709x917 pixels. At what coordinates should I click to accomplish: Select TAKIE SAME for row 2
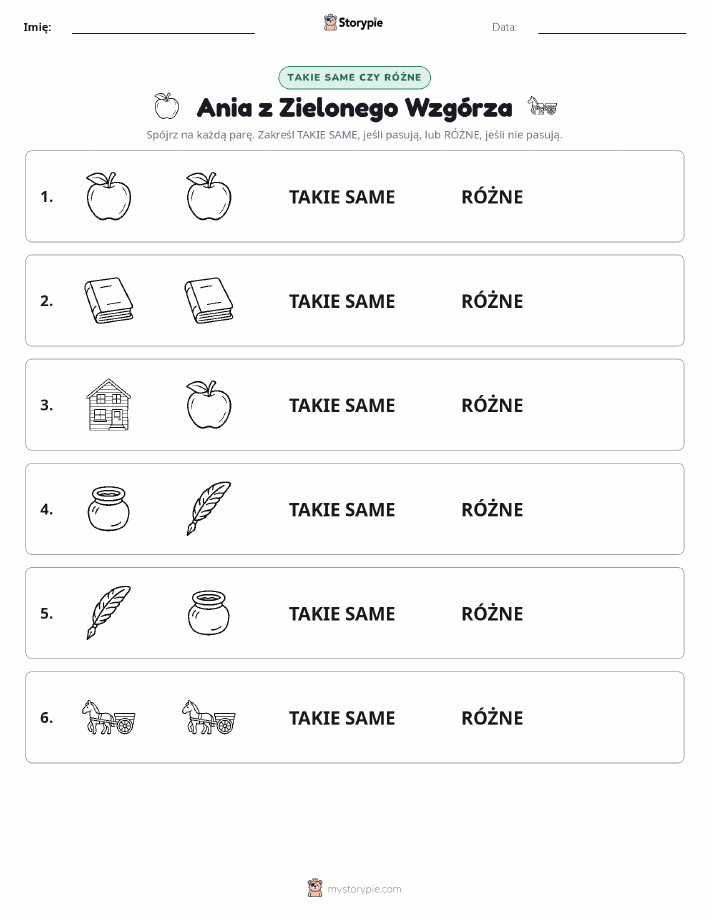click(342, 301)
